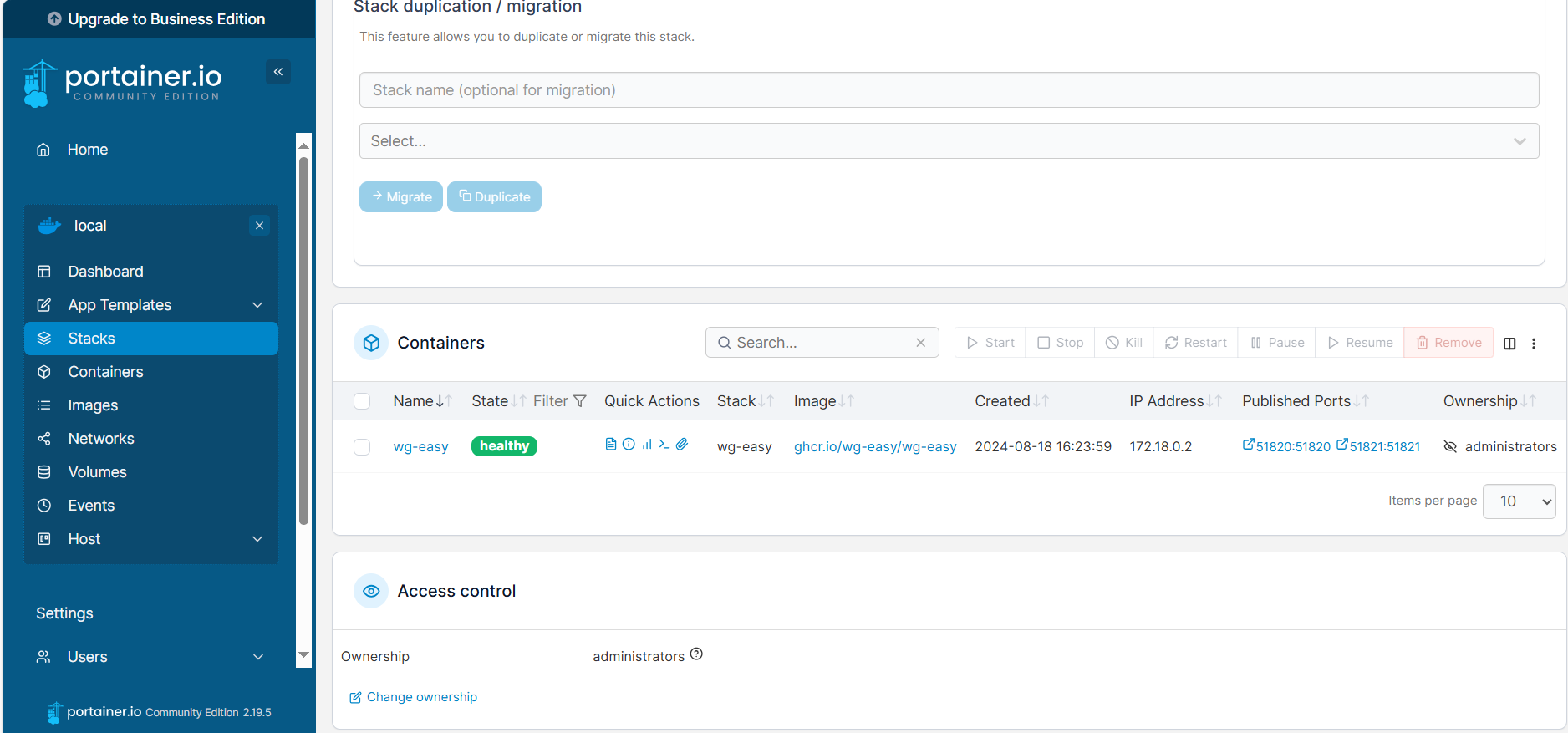This screenshot has width=1568, height=733.
Task: Sort by Ownership column header
Action: click(x=1489, y=401)
